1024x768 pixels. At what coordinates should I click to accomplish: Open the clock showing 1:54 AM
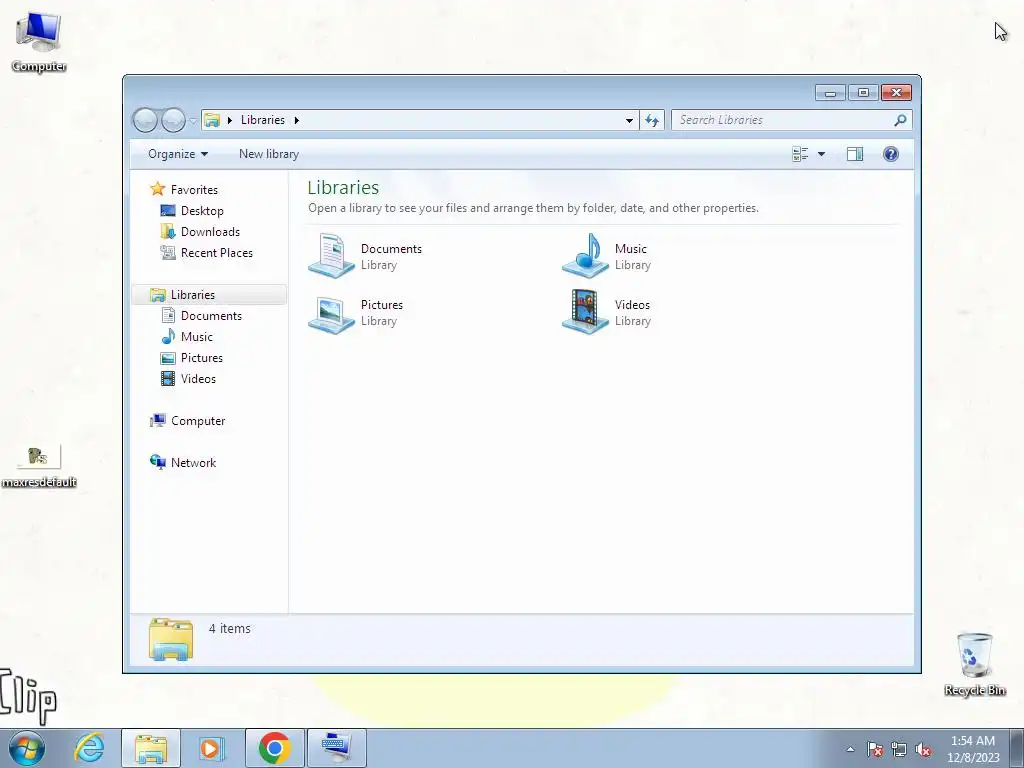coord(973,748)
